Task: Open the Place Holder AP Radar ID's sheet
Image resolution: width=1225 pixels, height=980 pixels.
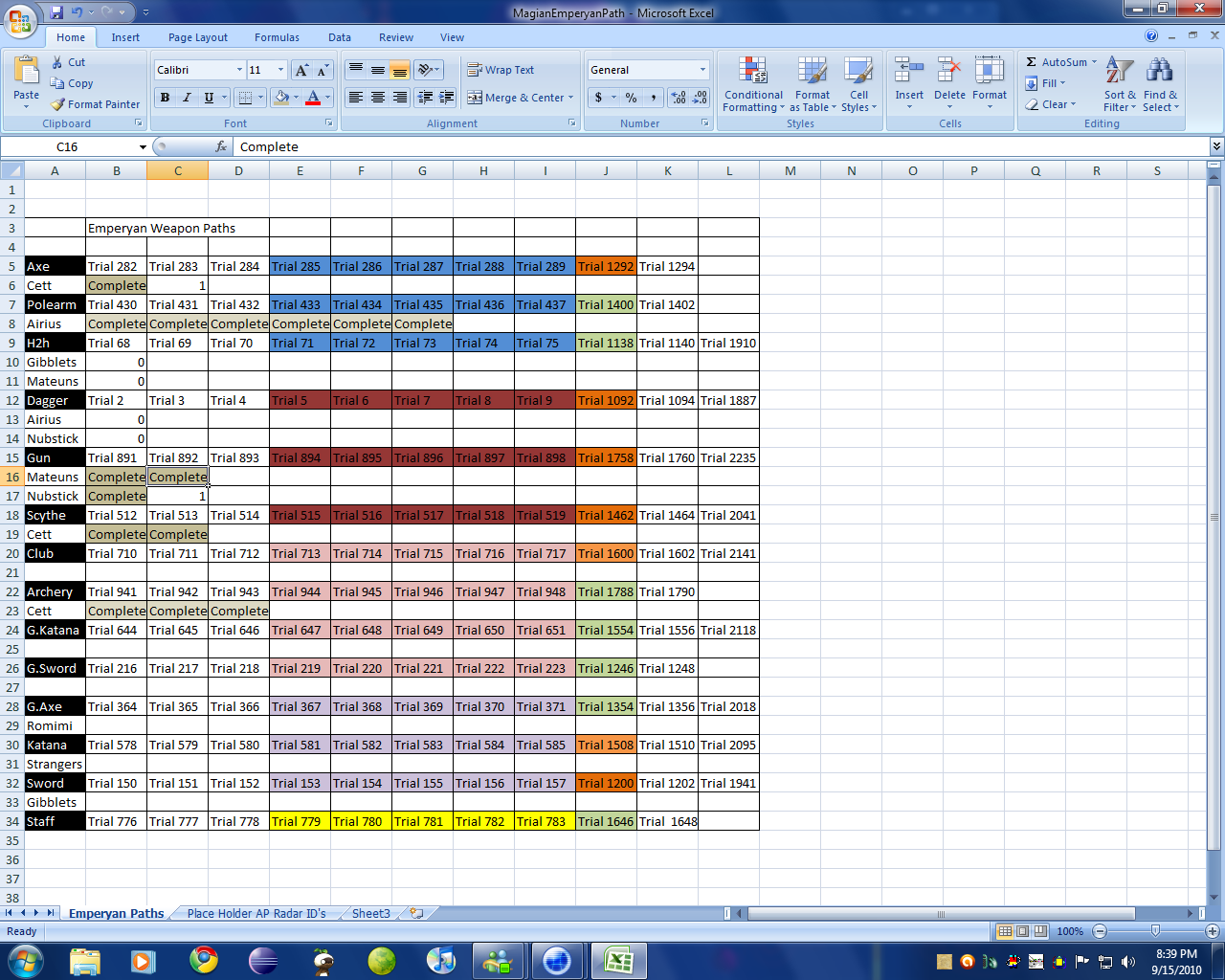Action: point(256,913)
